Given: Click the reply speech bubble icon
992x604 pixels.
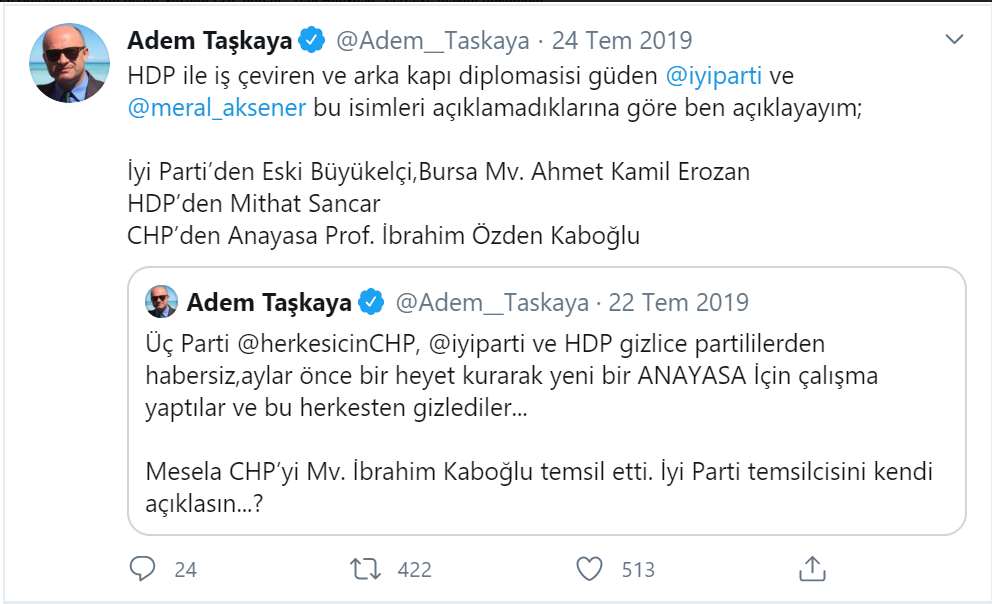Looking at the screenshot, I should pyautogui.click(x=143, y=569).
